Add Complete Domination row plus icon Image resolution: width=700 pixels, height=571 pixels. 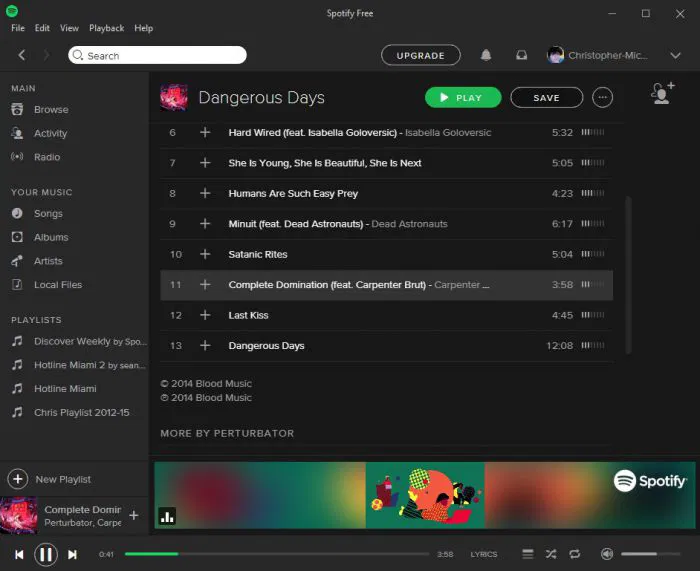pyautogui.click(x=205, y=284)
